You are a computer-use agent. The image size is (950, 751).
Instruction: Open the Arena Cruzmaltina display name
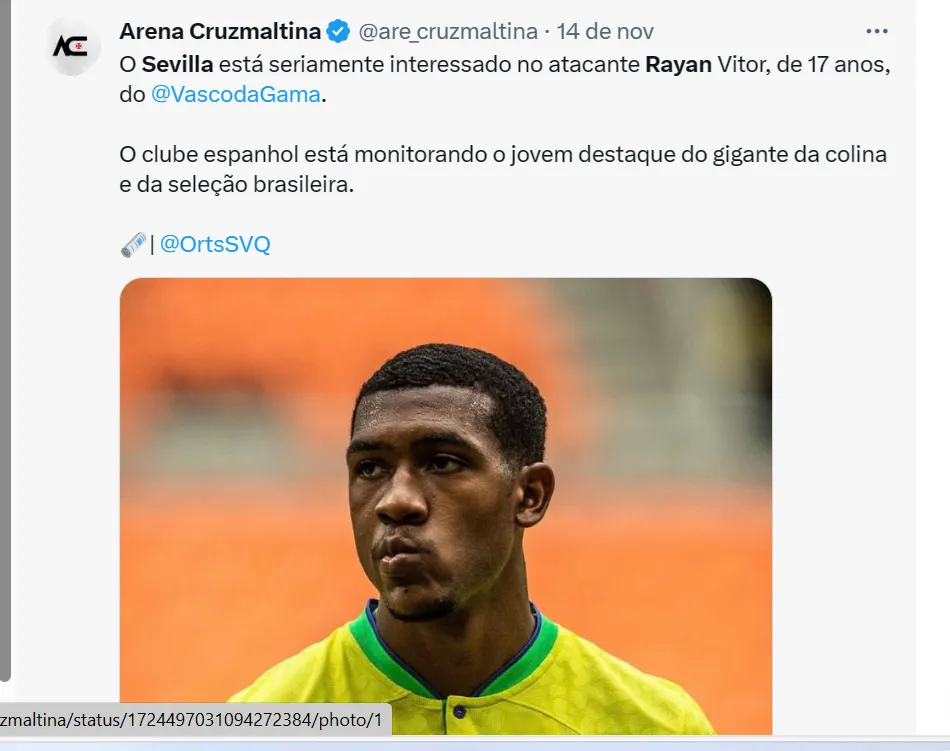pyautogui.click(x=220, y=31)
